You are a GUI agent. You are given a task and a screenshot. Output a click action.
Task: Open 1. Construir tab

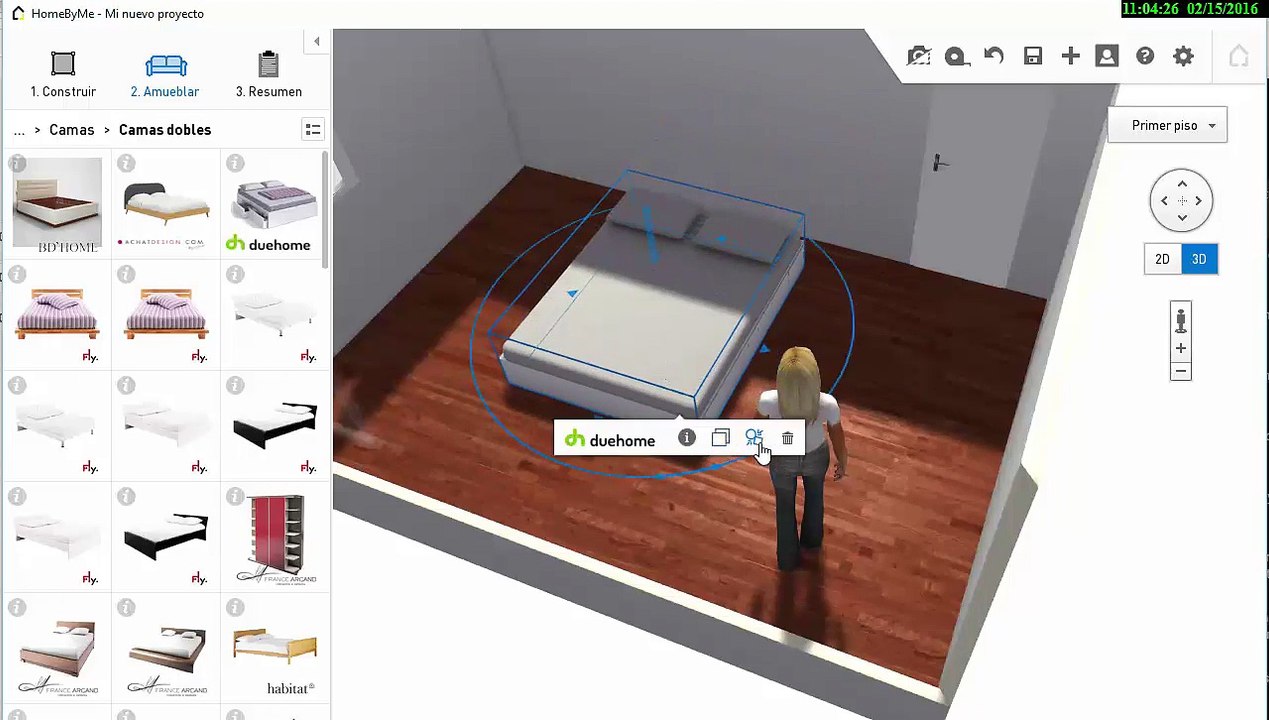63,75
